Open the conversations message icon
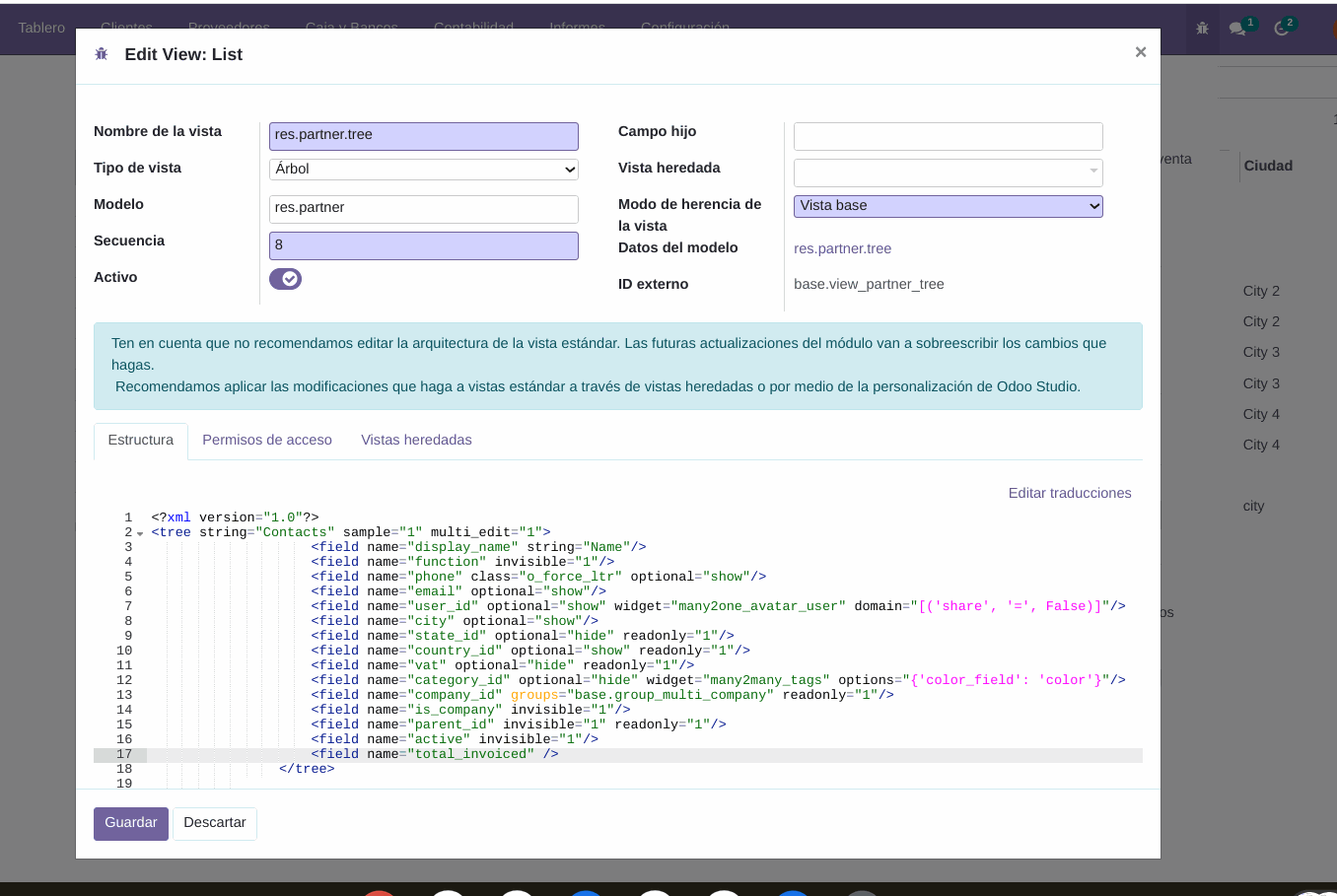This screenshot has height=896, width=1337. click(1237, 28)
